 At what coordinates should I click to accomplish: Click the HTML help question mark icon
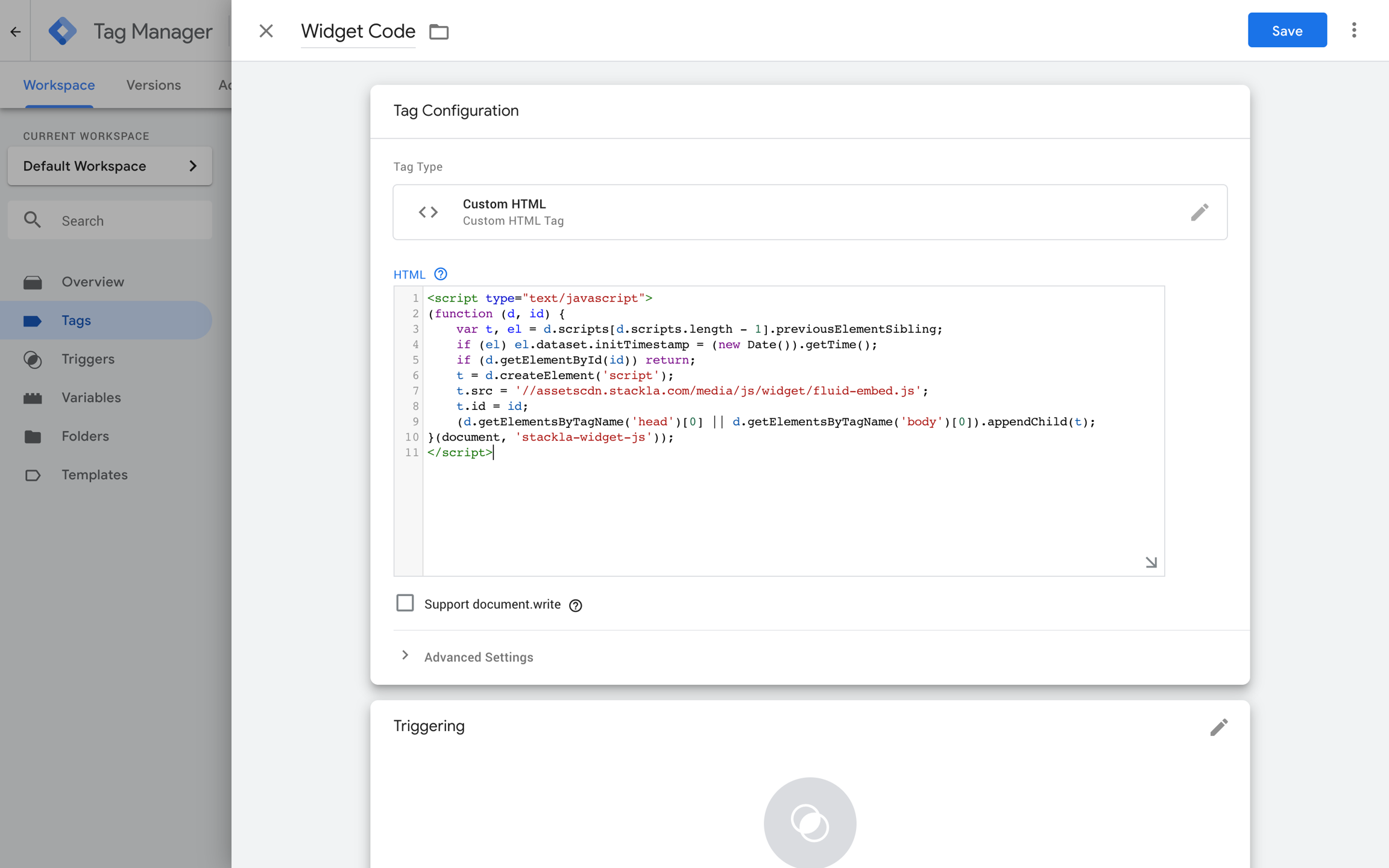[x=441, y=274]
